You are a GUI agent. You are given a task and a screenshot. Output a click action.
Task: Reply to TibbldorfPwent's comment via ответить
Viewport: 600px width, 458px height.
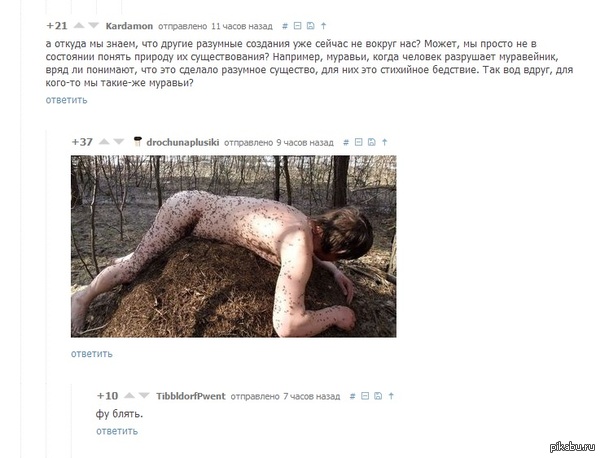click(x=117, y=431)
